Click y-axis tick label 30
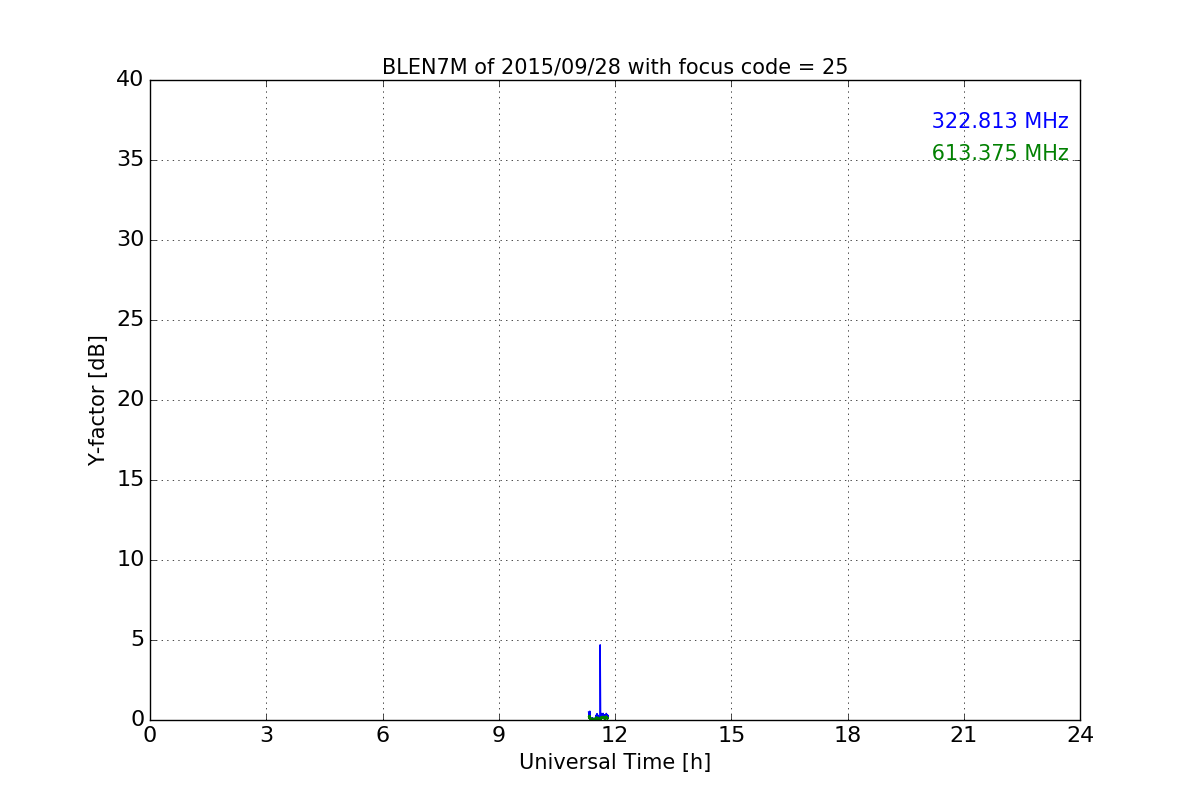The width and height of the screenshot is (1200, 800). click(130, 239)
